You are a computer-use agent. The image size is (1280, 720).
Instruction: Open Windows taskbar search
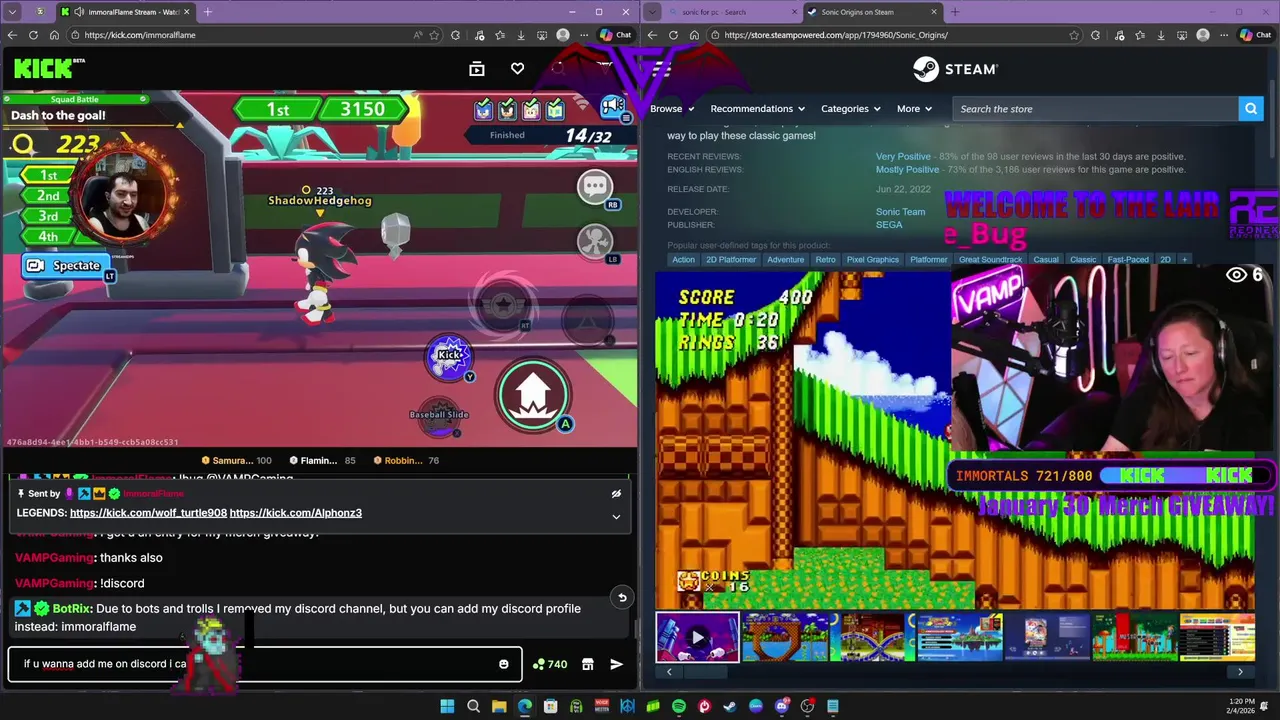[473, 706]
